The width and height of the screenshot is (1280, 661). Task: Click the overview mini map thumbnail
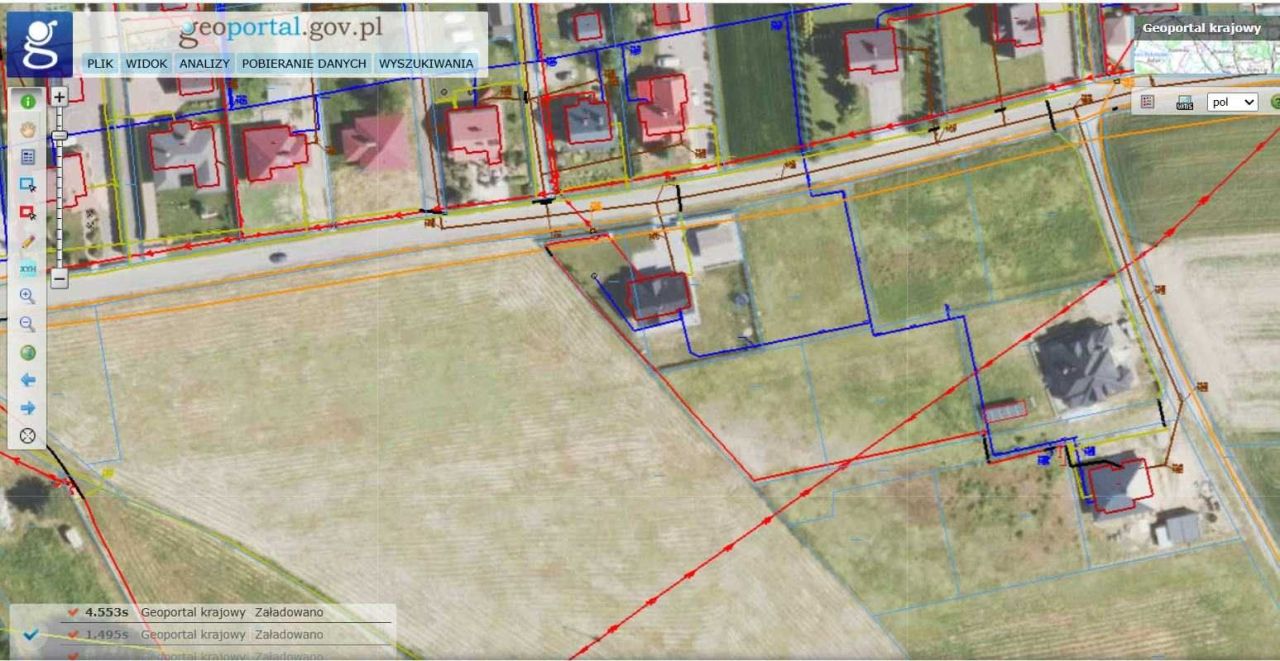1206,58
